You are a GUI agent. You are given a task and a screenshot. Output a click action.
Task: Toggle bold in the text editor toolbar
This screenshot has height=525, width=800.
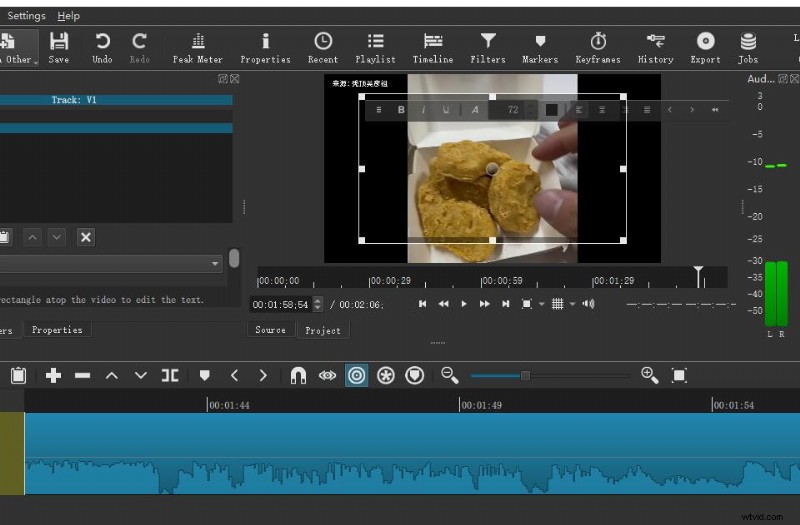401,110
